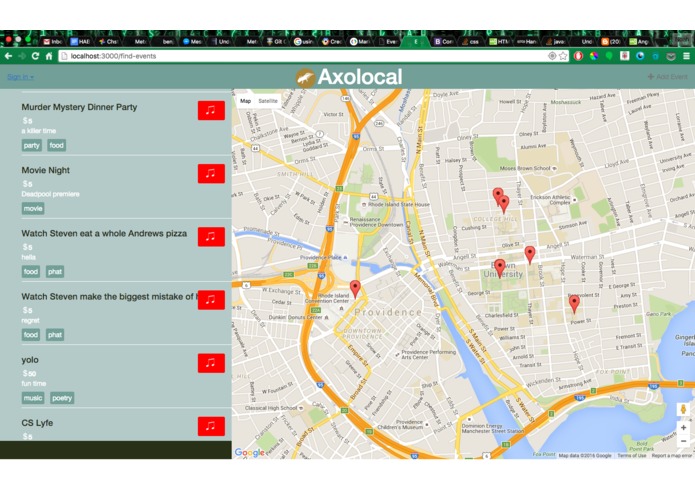The image size is (695, 494).
Task: Click the poetry tag under yolo
Action: [62, 398]
